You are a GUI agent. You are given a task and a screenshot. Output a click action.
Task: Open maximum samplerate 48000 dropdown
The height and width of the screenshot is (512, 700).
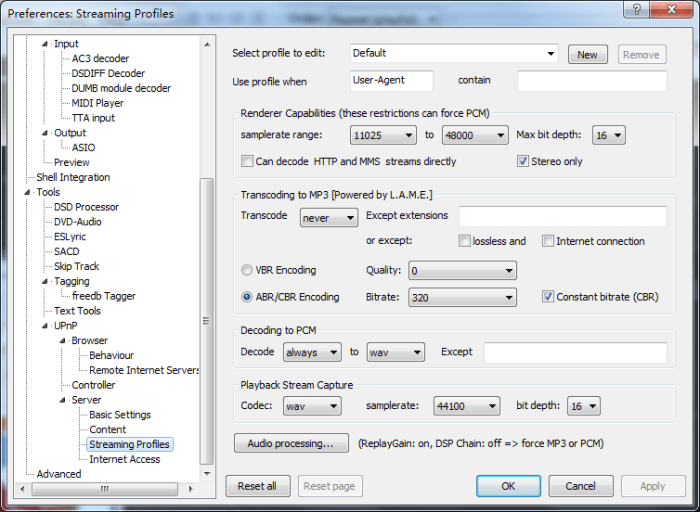[475, 135]
